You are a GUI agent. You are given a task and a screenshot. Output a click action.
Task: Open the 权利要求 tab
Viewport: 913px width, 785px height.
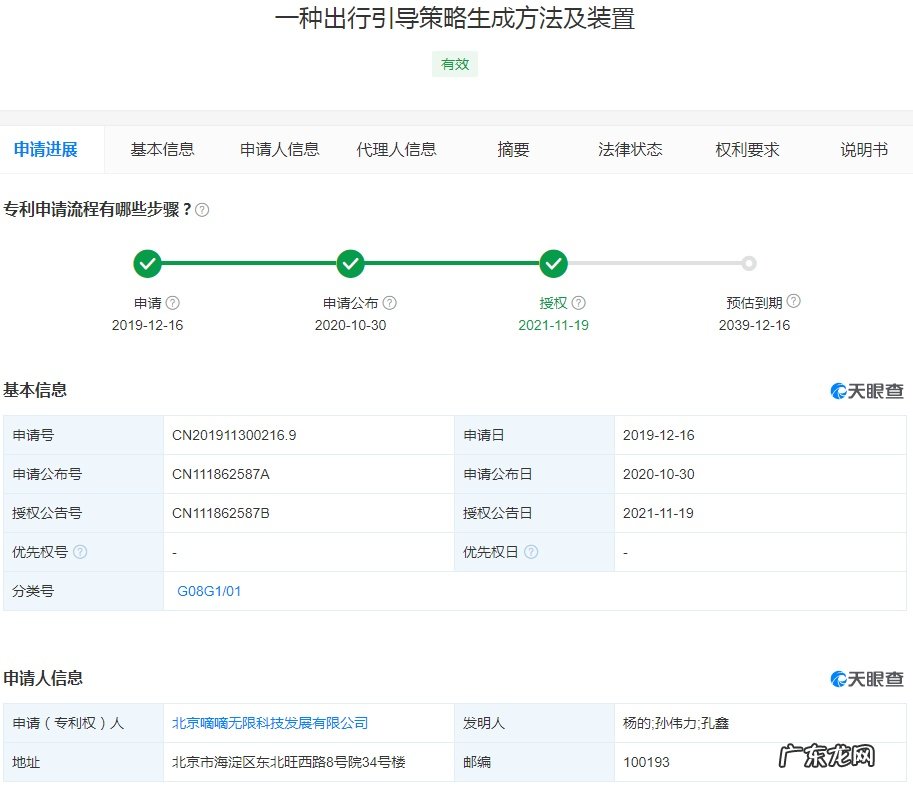click(746, 149)
